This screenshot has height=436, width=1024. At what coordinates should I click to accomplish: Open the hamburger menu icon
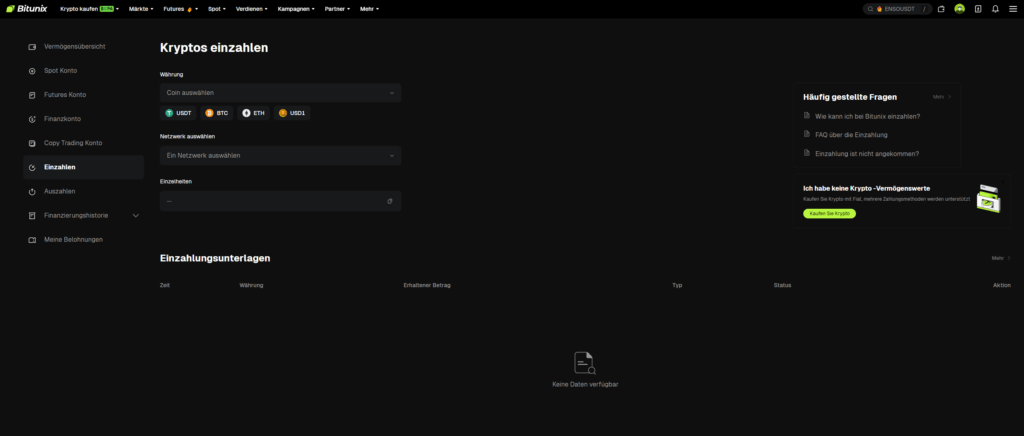1012,9
